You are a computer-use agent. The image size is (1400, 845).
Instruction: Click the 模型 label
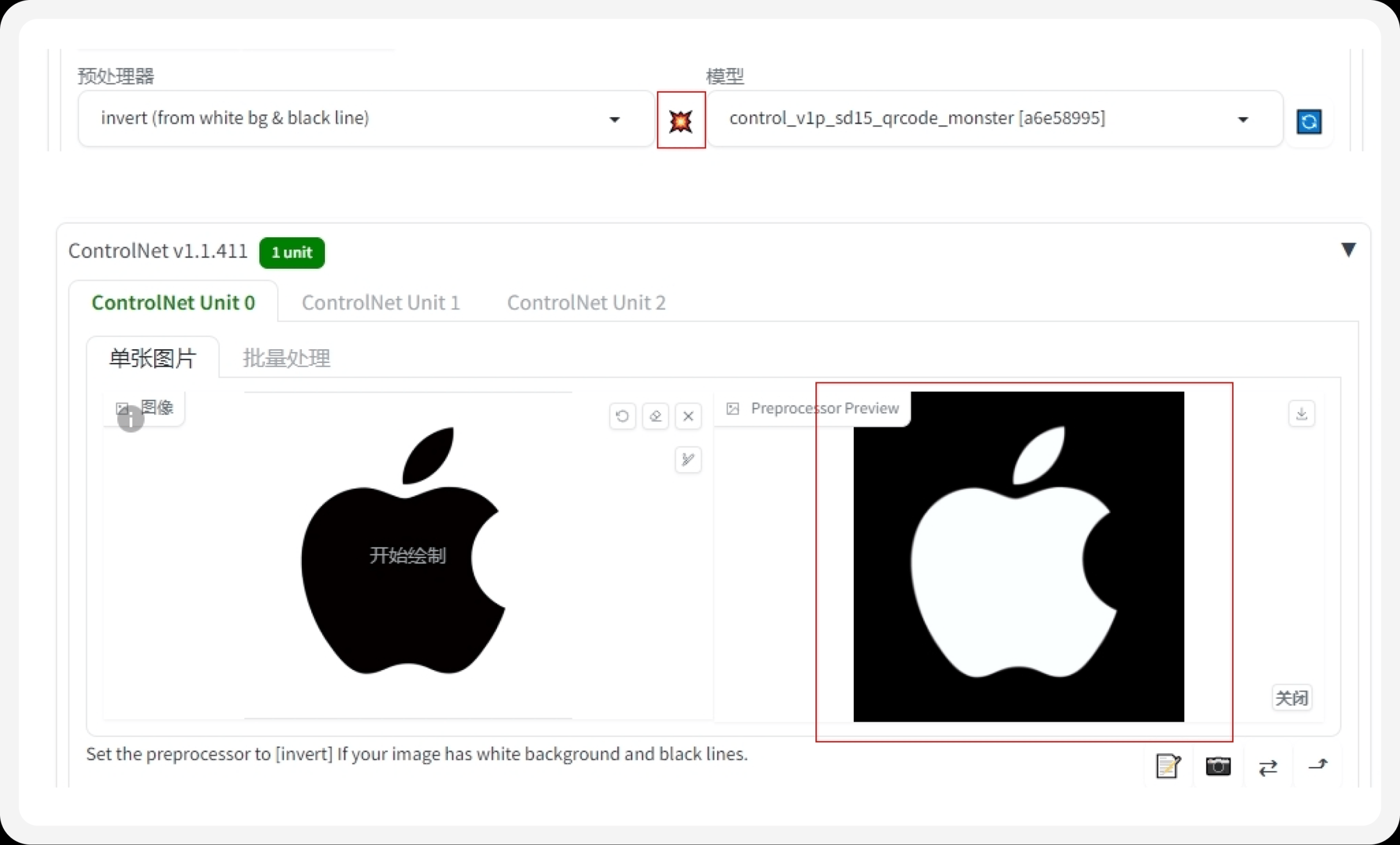point(725,76)
